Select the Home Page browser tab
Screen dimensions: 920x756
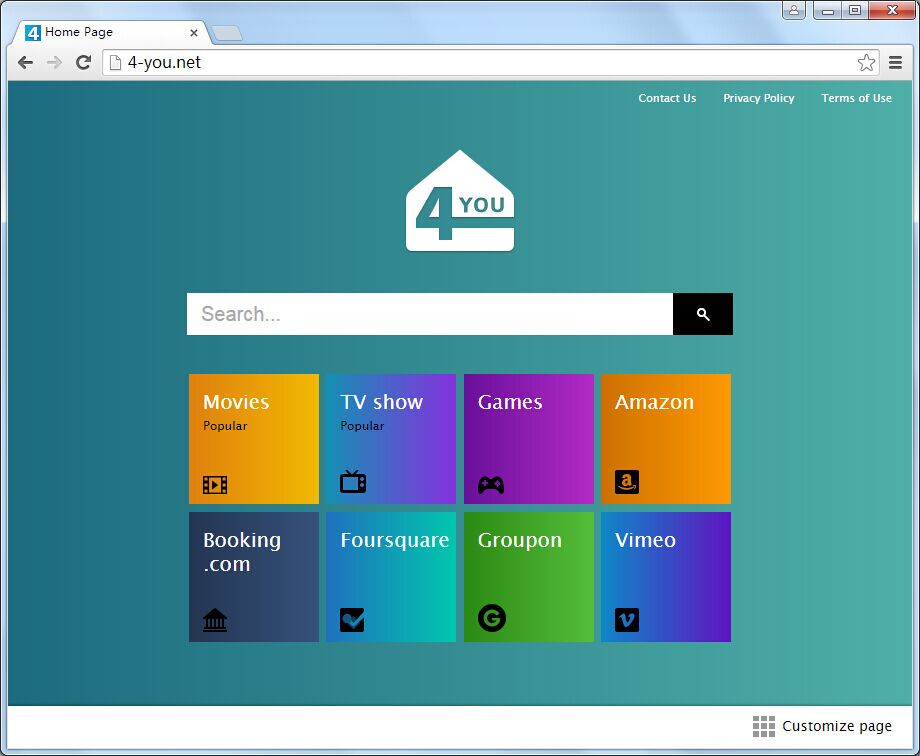[110, 32]
